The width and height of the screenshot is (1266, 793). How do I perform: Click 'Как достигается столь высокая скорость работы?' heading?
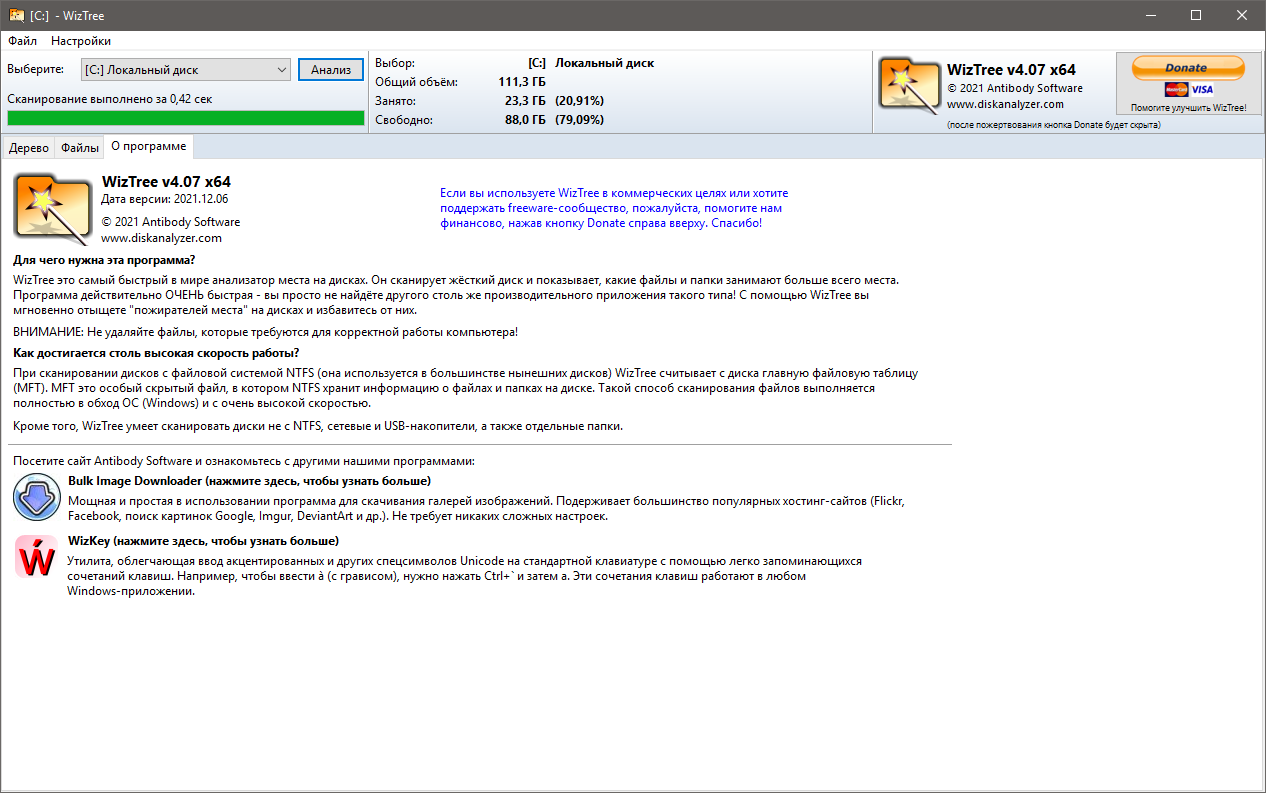point(156,353)
